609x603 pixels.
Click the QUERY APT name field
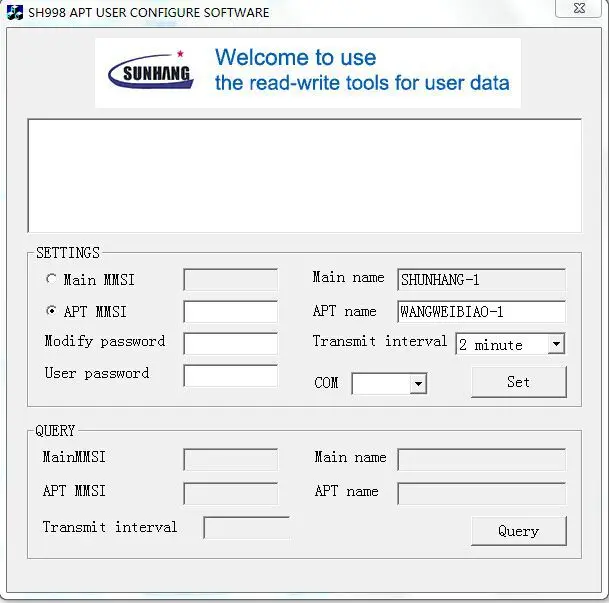481,494
